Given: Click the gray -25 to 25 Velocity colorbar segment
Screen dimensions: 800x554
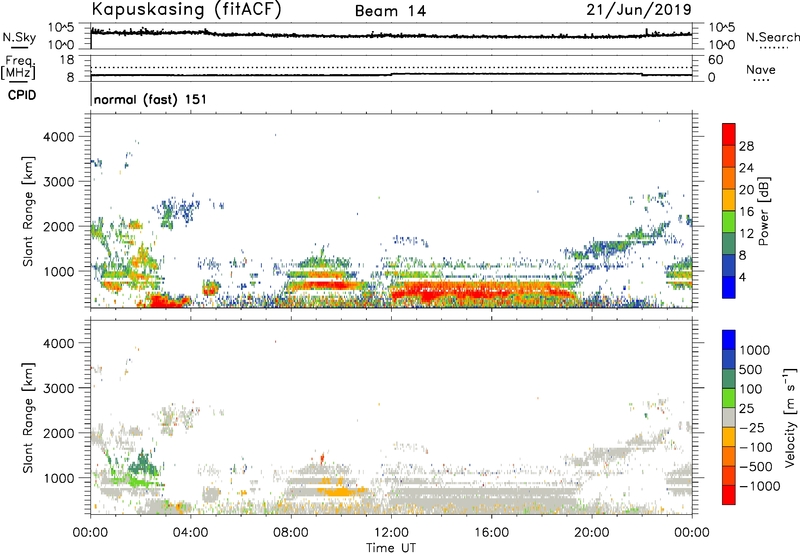Looking at the screenshot, I should coord(729,417).
